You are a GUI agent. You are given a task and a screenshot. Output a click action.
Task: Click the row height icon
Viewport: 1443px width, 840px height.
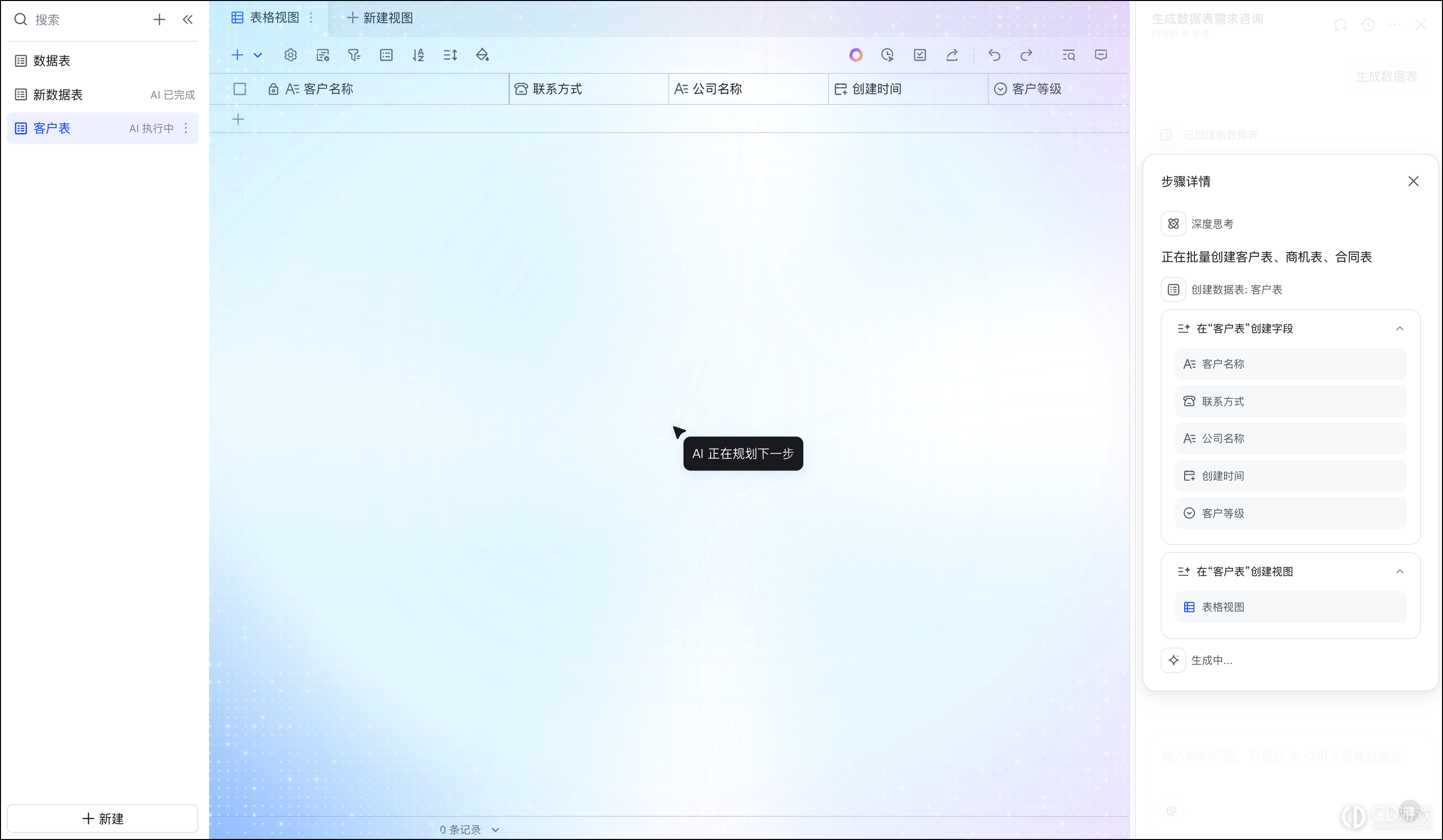[x=450, y=55]
